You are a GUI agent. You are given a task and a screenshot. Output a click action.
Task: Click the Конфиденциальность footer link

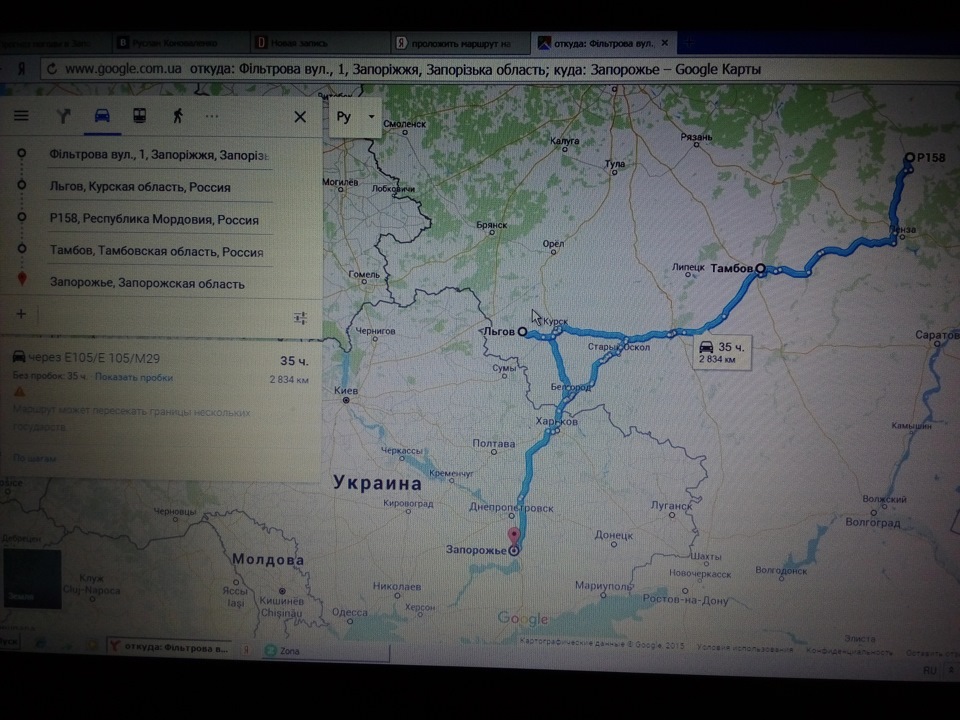(849, 651)
